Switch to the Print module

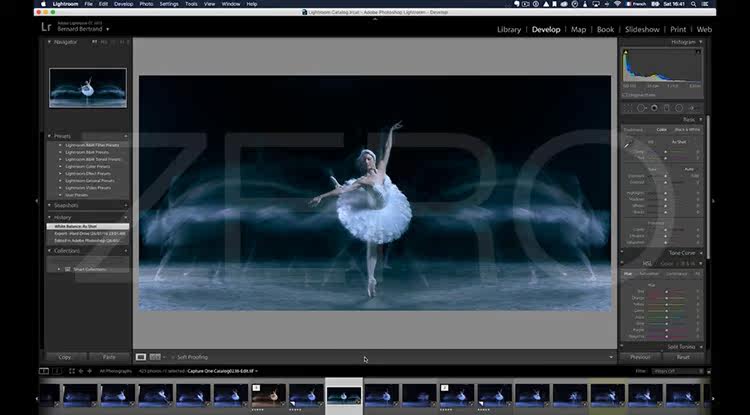coord(678,29)
